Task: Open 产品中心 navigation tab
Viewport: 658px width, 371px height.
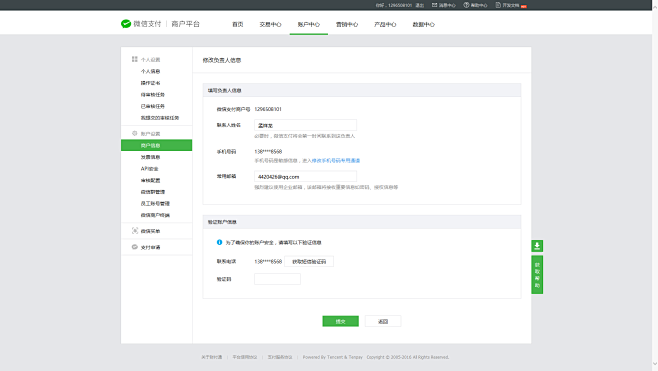Action: tap(385, 24)
